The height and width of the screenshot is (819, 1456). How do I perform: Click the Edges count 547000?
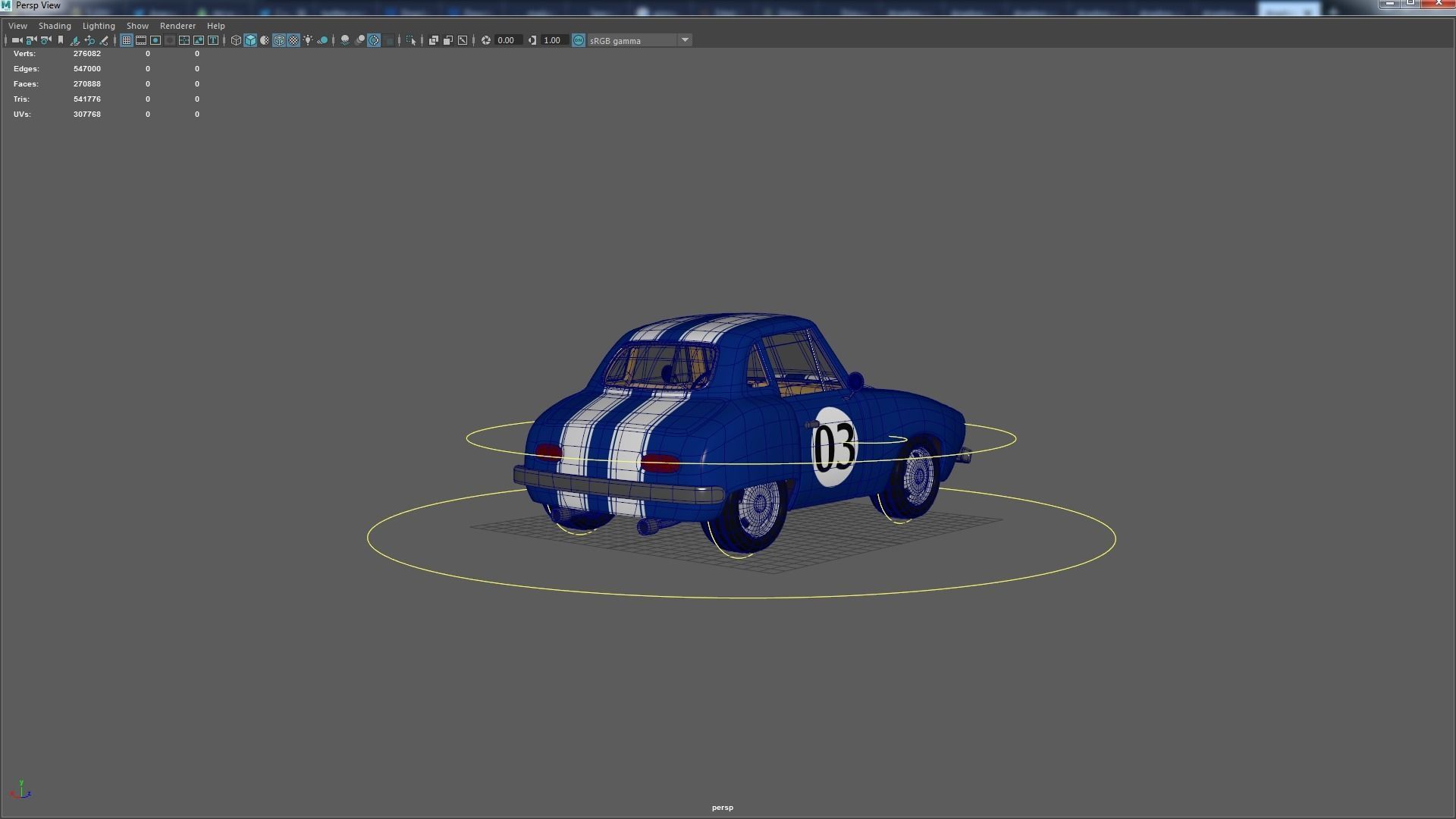pos(87,69)
